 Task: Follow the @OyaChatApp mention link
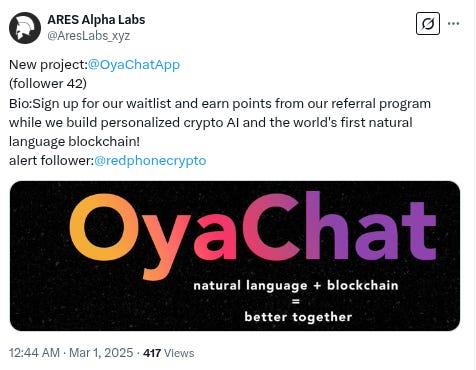pyautogui.click(x=134, y=65)
